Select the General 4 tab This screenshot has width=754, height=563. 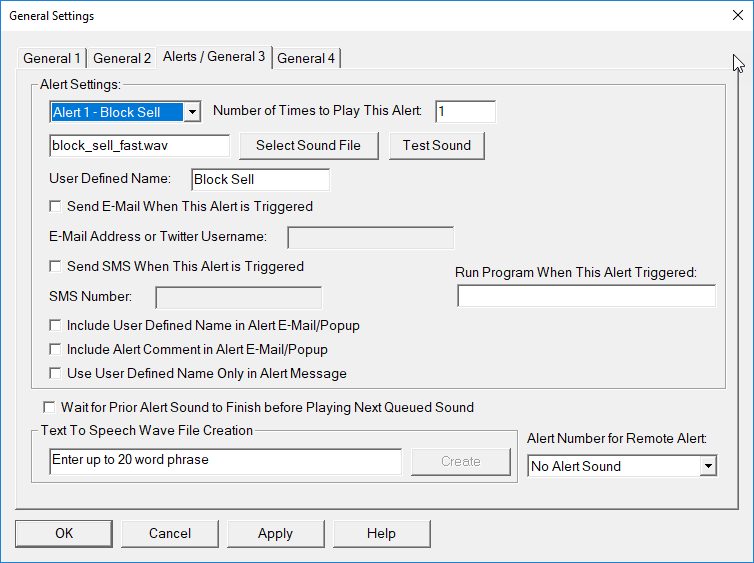[306, 58]
